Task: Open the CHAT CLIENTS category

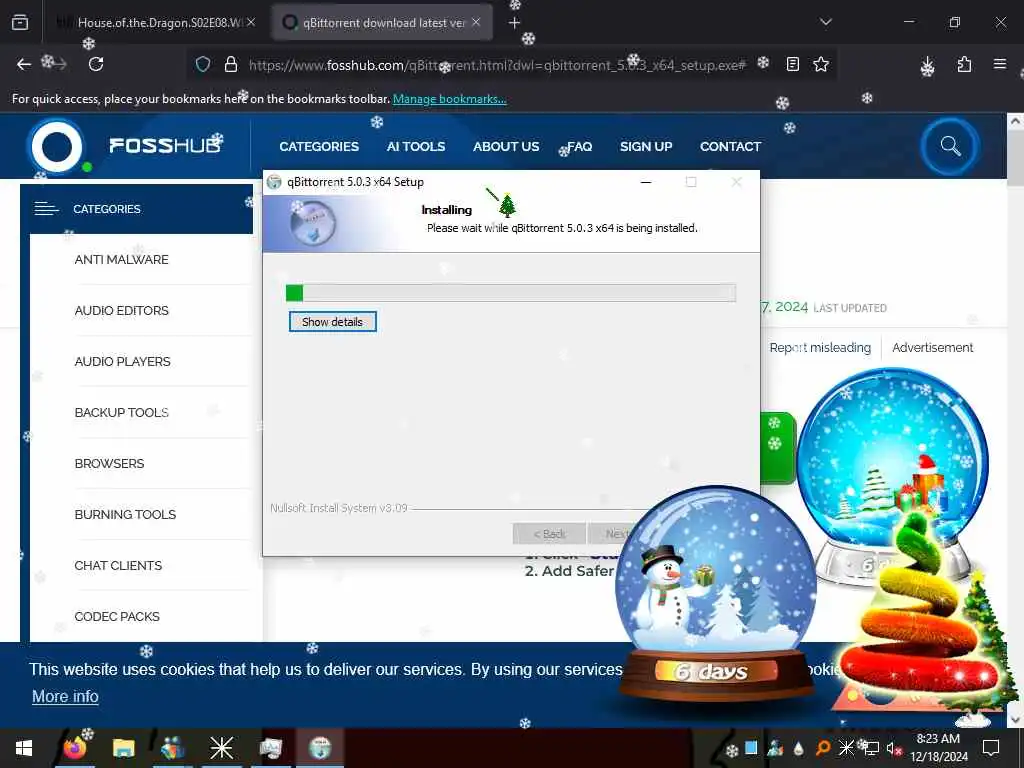Action: point(118,565)
